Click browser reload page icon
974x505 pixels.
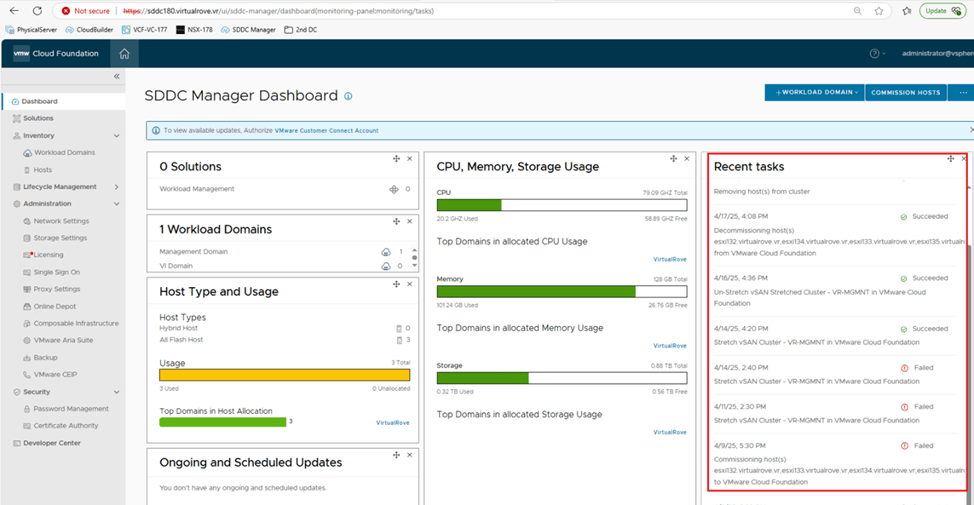pos(37,11)
